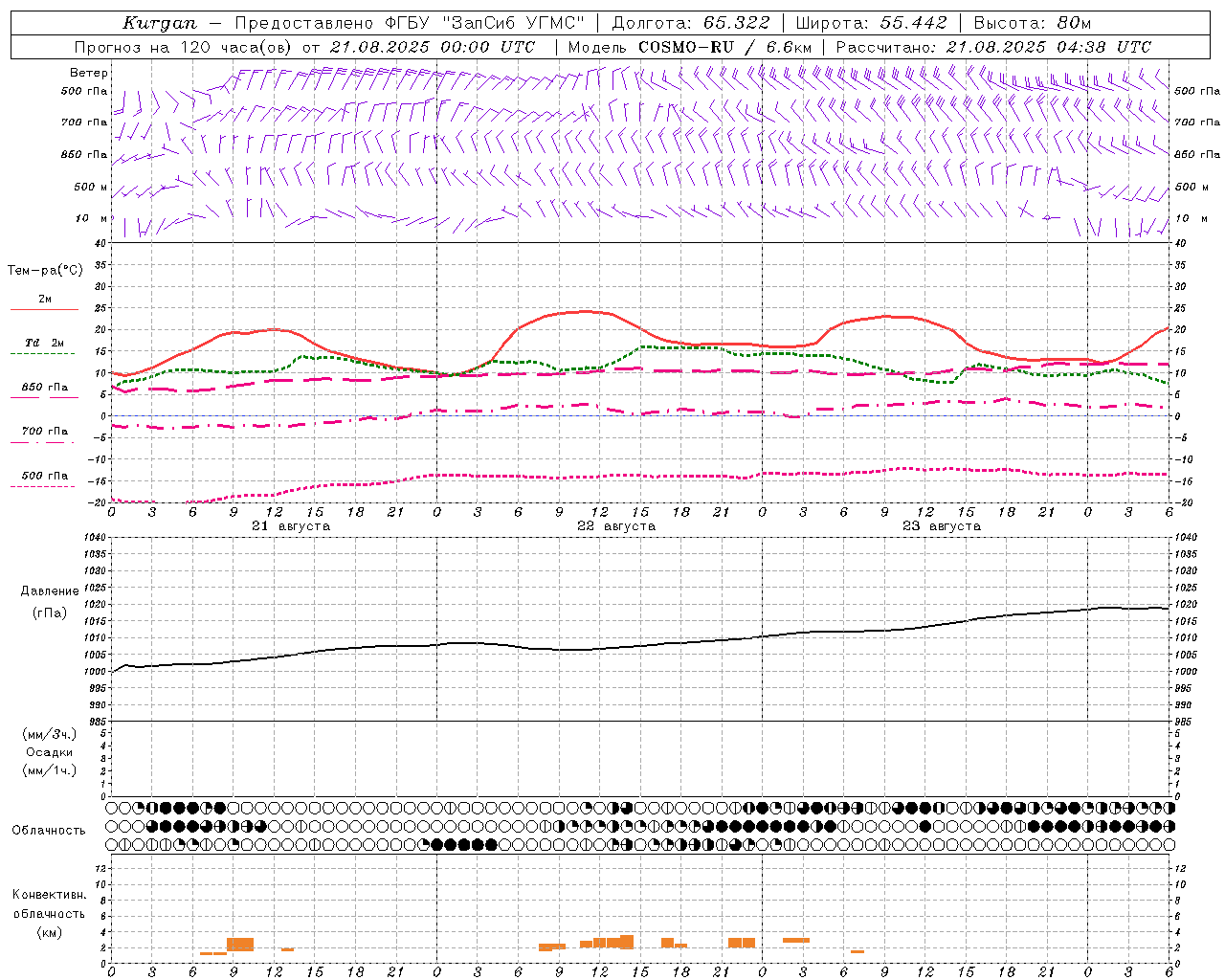This screenshot has width=1225, height=980.
Task: Click the red solid 2м legend line sample
Action: (44, 310)
